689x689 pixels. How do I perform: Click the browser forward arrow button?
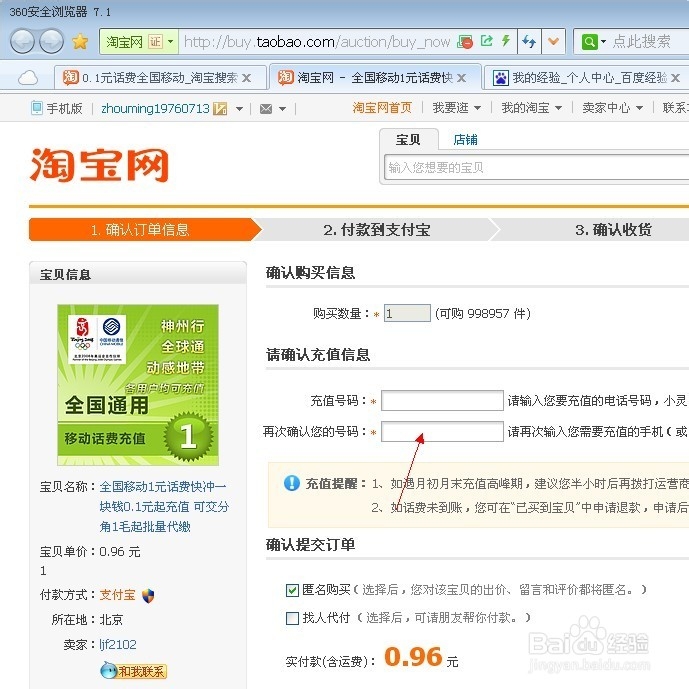pyautogui.click(x=51, y=41)
